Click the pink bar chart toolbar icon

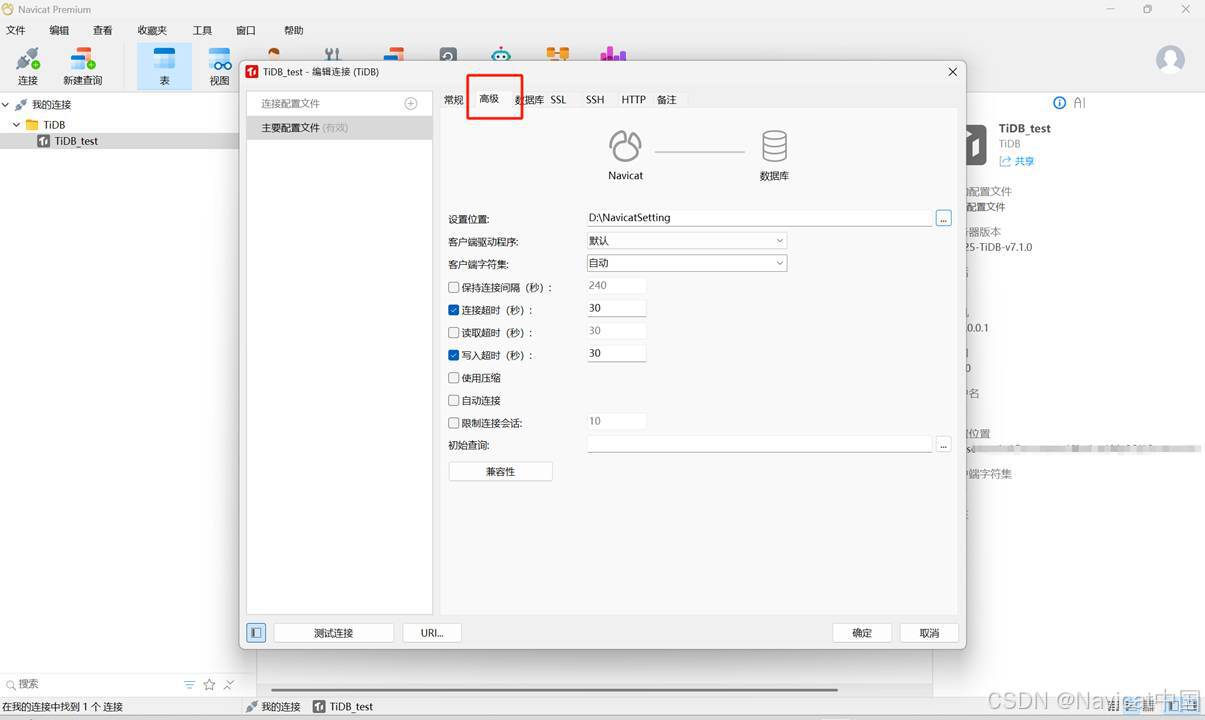(x=613, y=54)
